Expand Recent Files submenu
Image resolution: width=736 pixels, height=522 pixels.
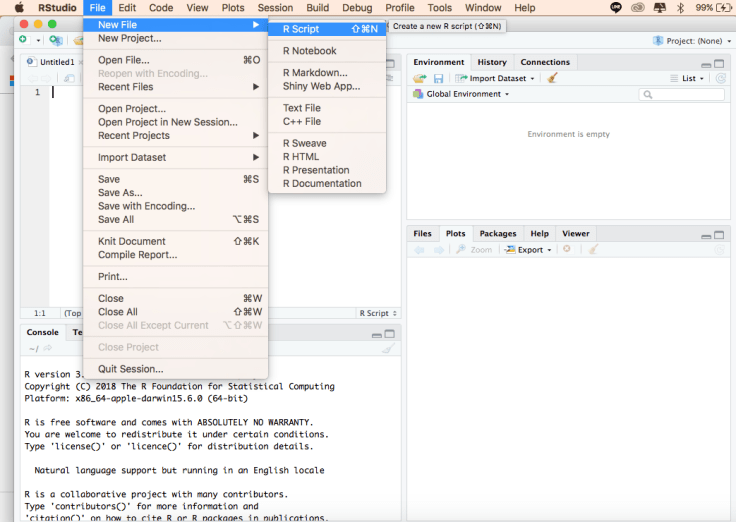(x=176, y=87)
